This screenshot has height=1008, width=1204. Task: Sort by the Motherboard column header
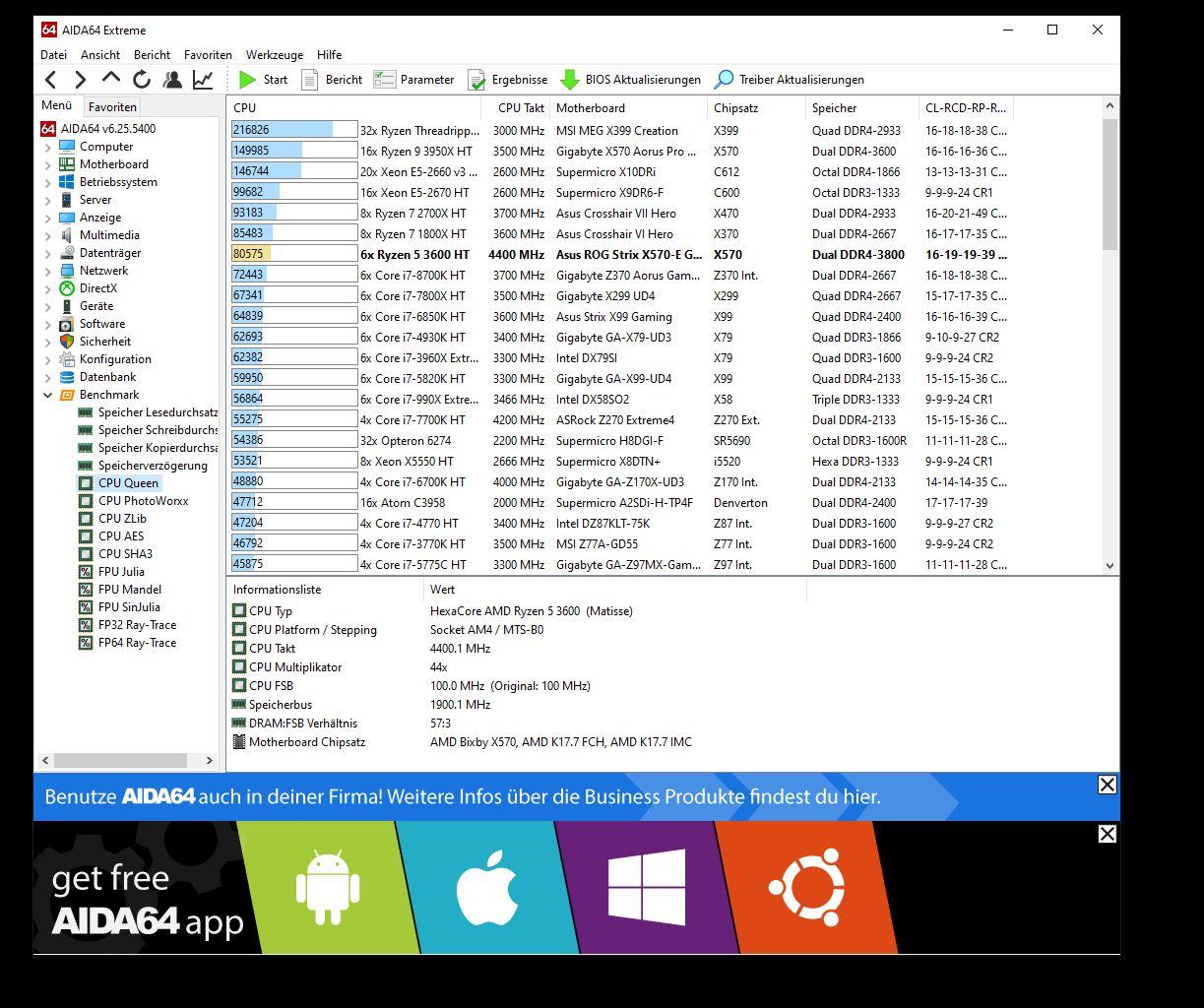pos(628,108)
